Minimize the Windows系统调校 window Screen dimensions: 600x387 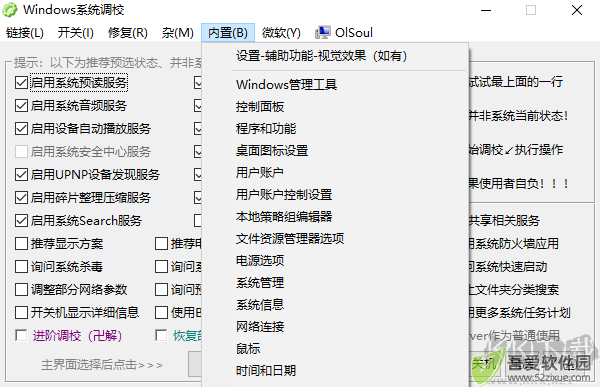(x=486, y=10)
